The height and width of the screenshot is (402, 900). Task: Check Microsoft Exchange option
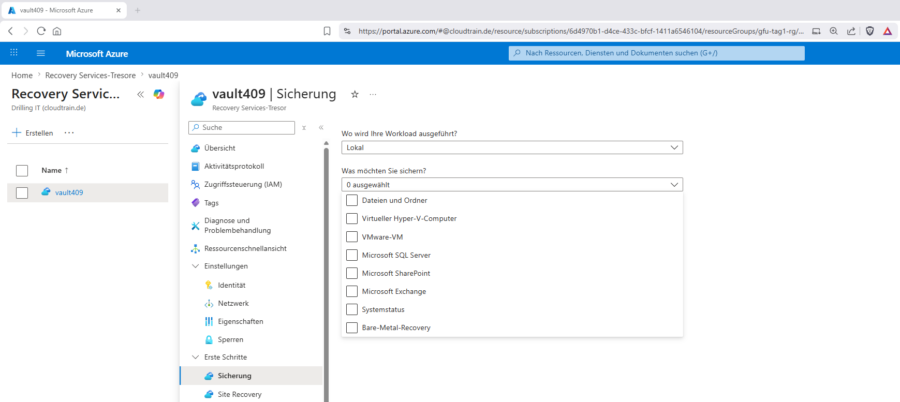point(352,291)
